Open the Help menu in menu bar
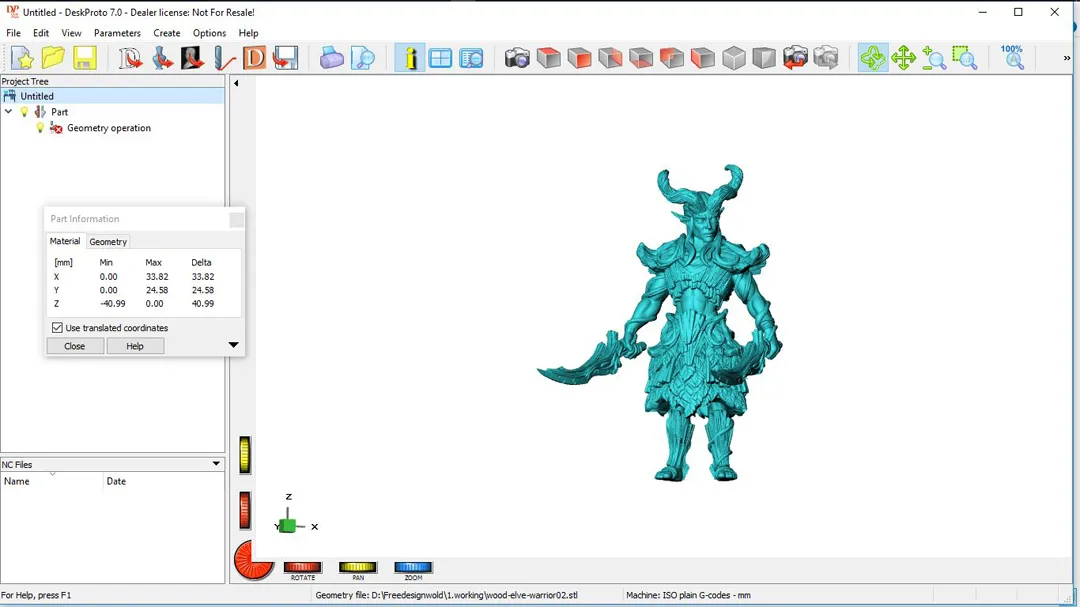The height and width of the screenshot is (607, 1080). [248, 33]
